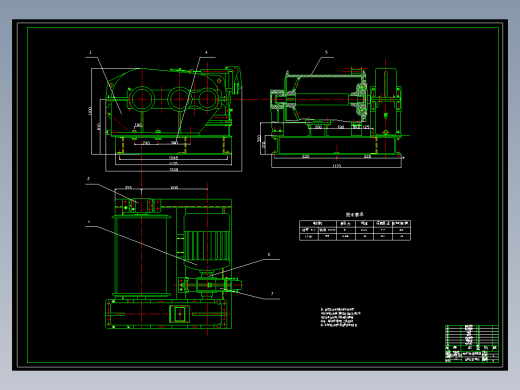Click the technical parameters table
The height and width of the screenshot is (390, 520).
tap(355, 230)
